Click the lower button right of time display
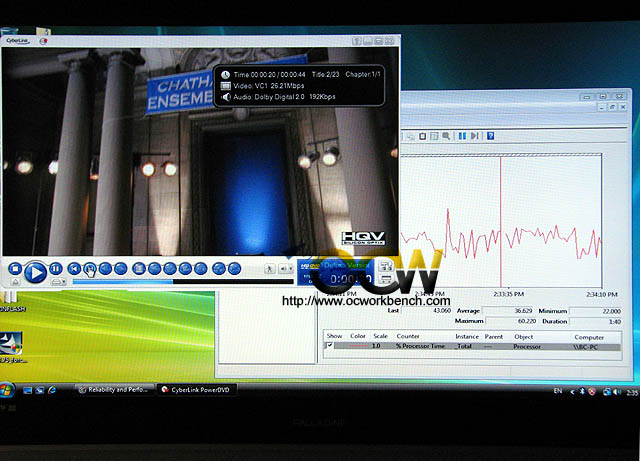Screen dimensions: 640x461 coord(385,279)
